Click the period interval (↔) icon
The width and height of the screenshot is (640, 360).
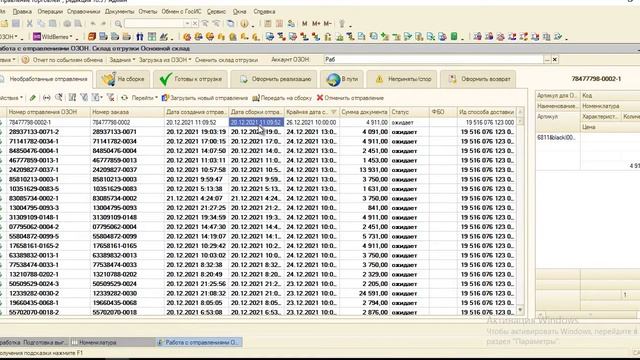coord(47,98)
